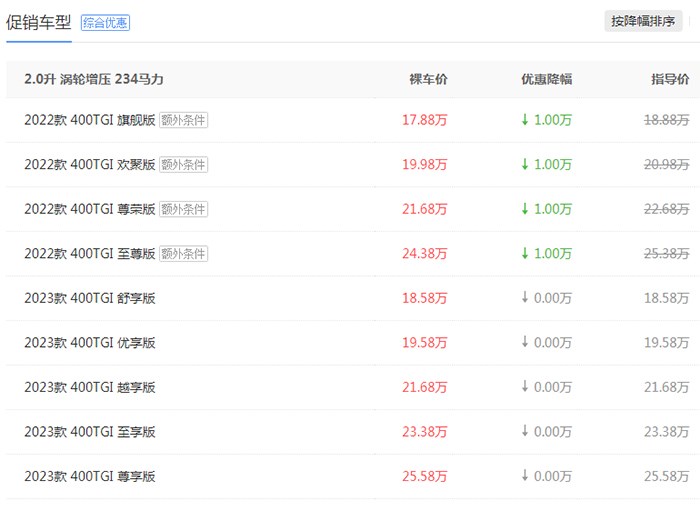This screenshot has height=511, width=700.
Task: Click the red 25.58万 bare price
Action: 425,477
